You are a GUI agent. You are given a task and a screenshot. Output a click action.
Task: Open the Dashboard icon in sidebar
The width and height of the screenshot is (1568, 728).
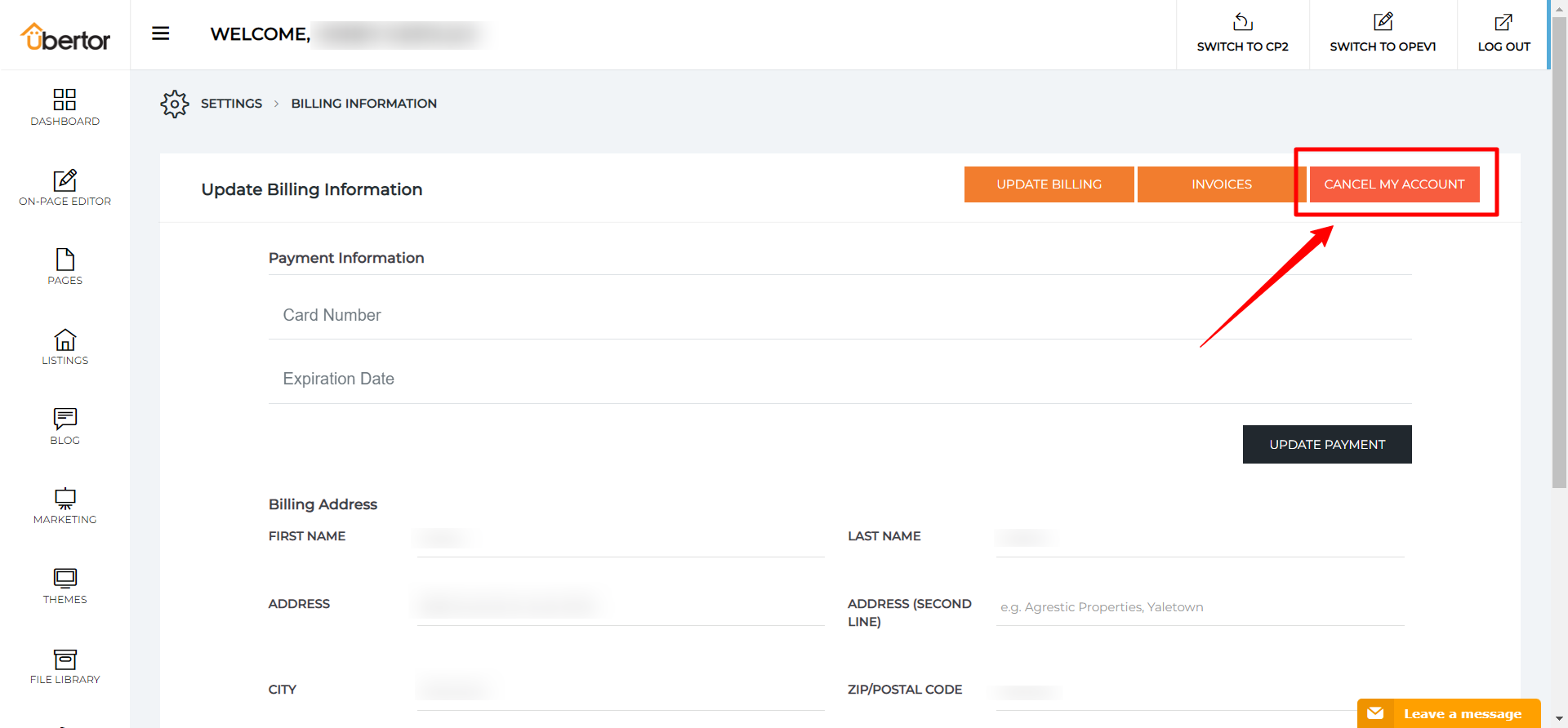(65, 100)
